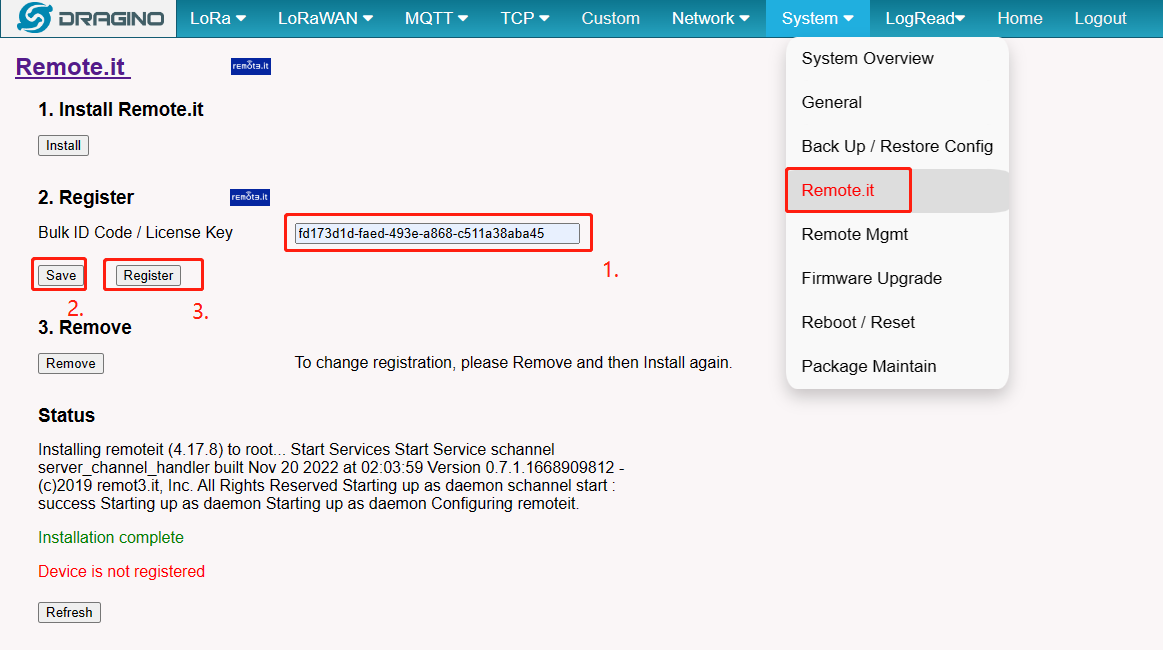Click remote.it logo beside page title
Viewport: 1163px width, 650px height.
251,66
